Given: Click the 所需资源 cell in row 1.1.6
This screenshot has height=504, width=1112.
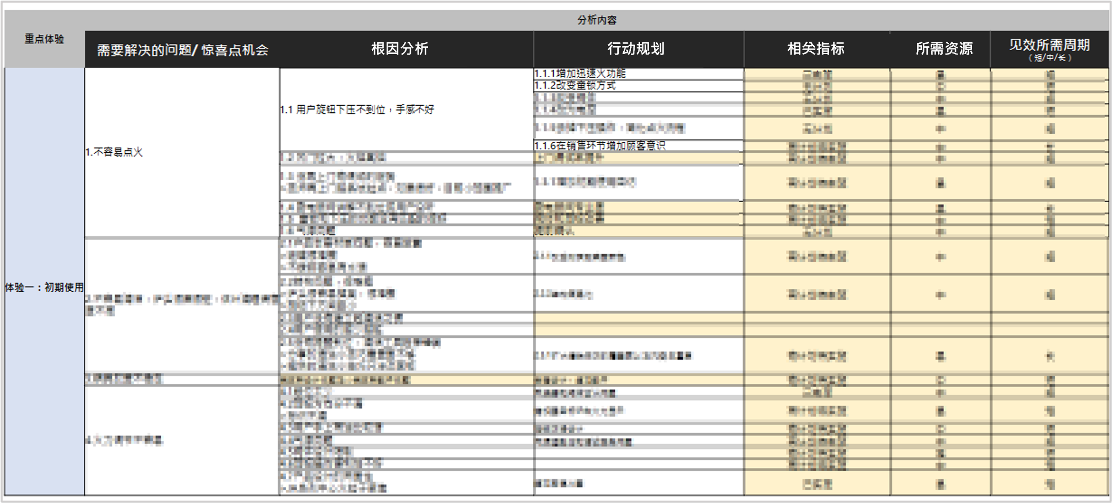Looking at the screenshot, I should [x=940, y=146].
